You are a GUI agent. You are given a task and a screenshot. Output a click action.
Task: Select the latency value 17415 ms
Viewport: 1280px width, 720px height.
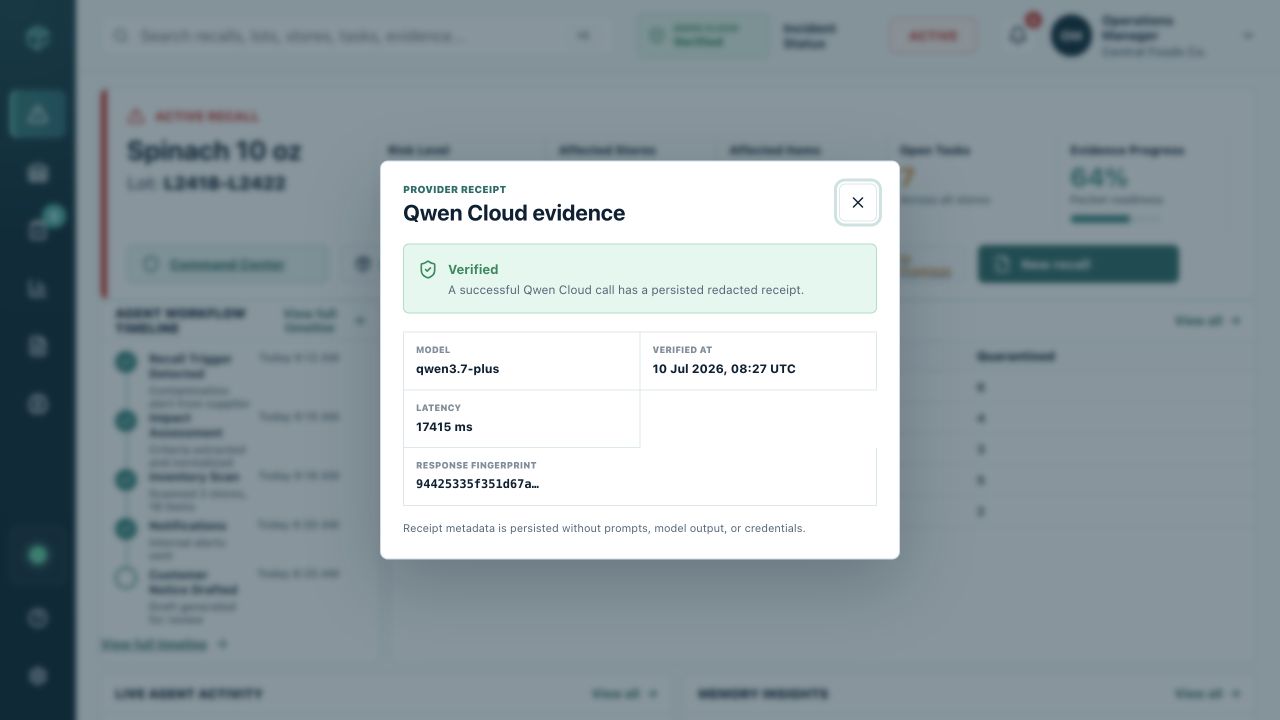444,427
